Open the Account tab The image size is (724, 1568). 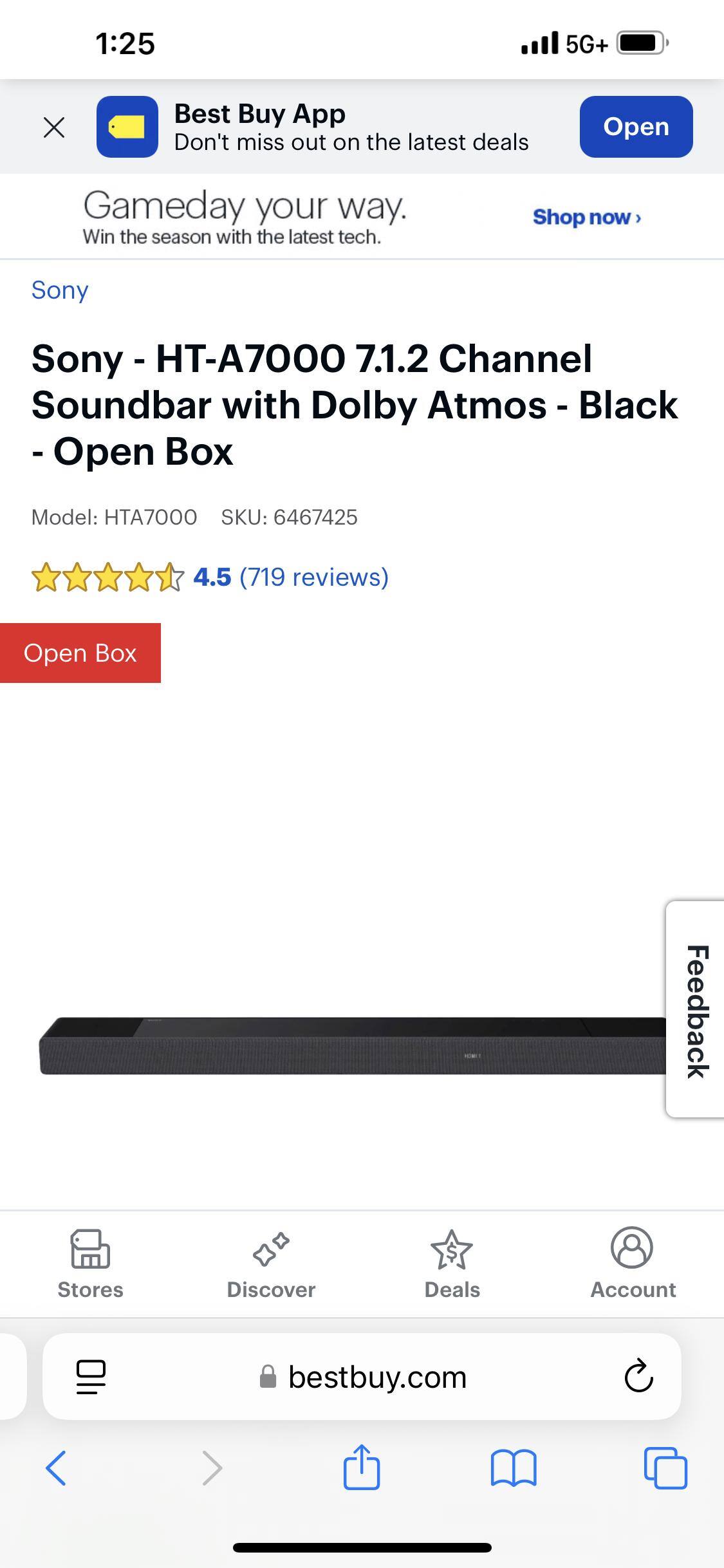click(633, 1264)
